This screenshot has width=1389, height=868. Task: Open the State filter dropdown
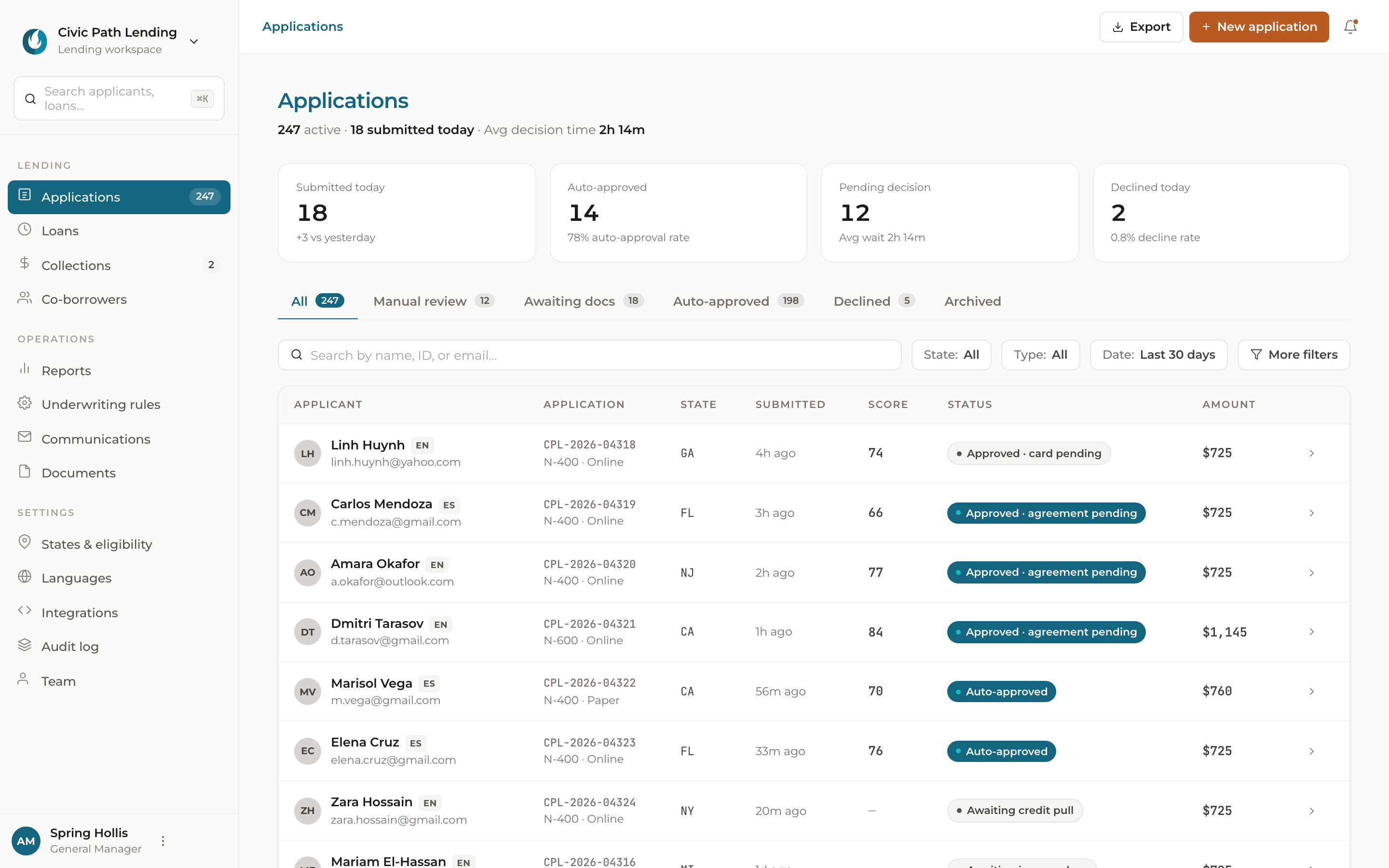951,355
